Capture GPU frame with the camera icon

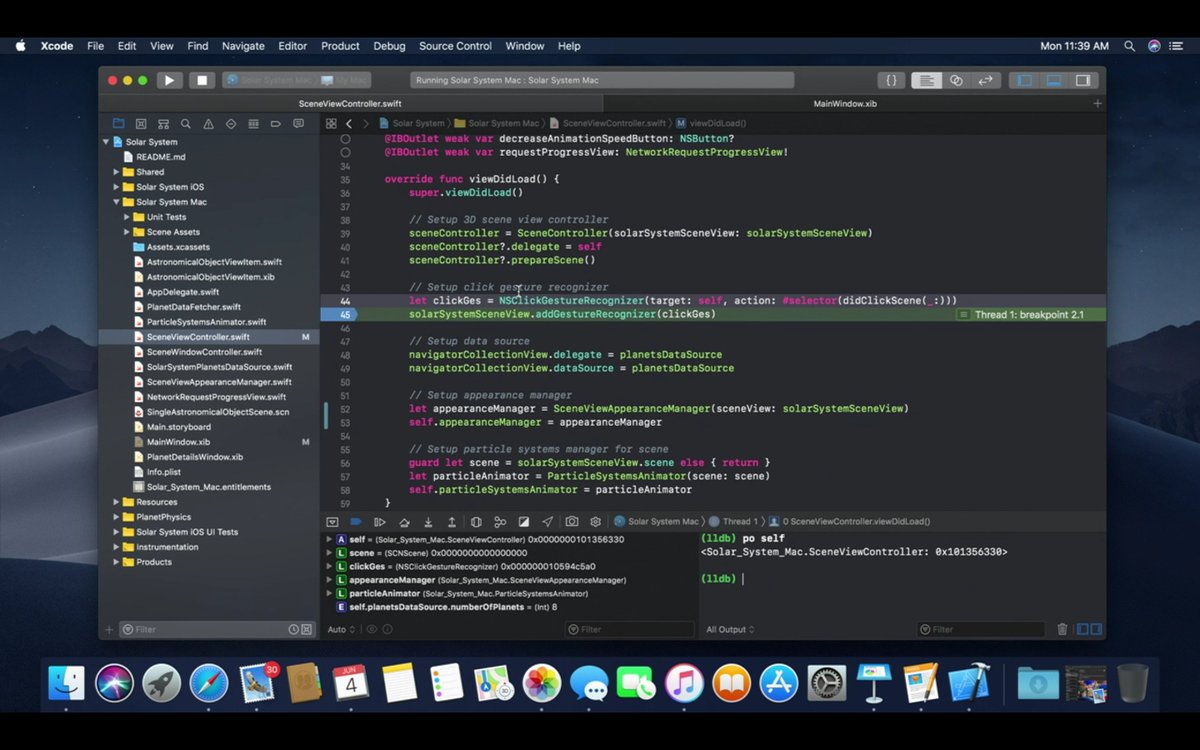click(x=572, y=522)
